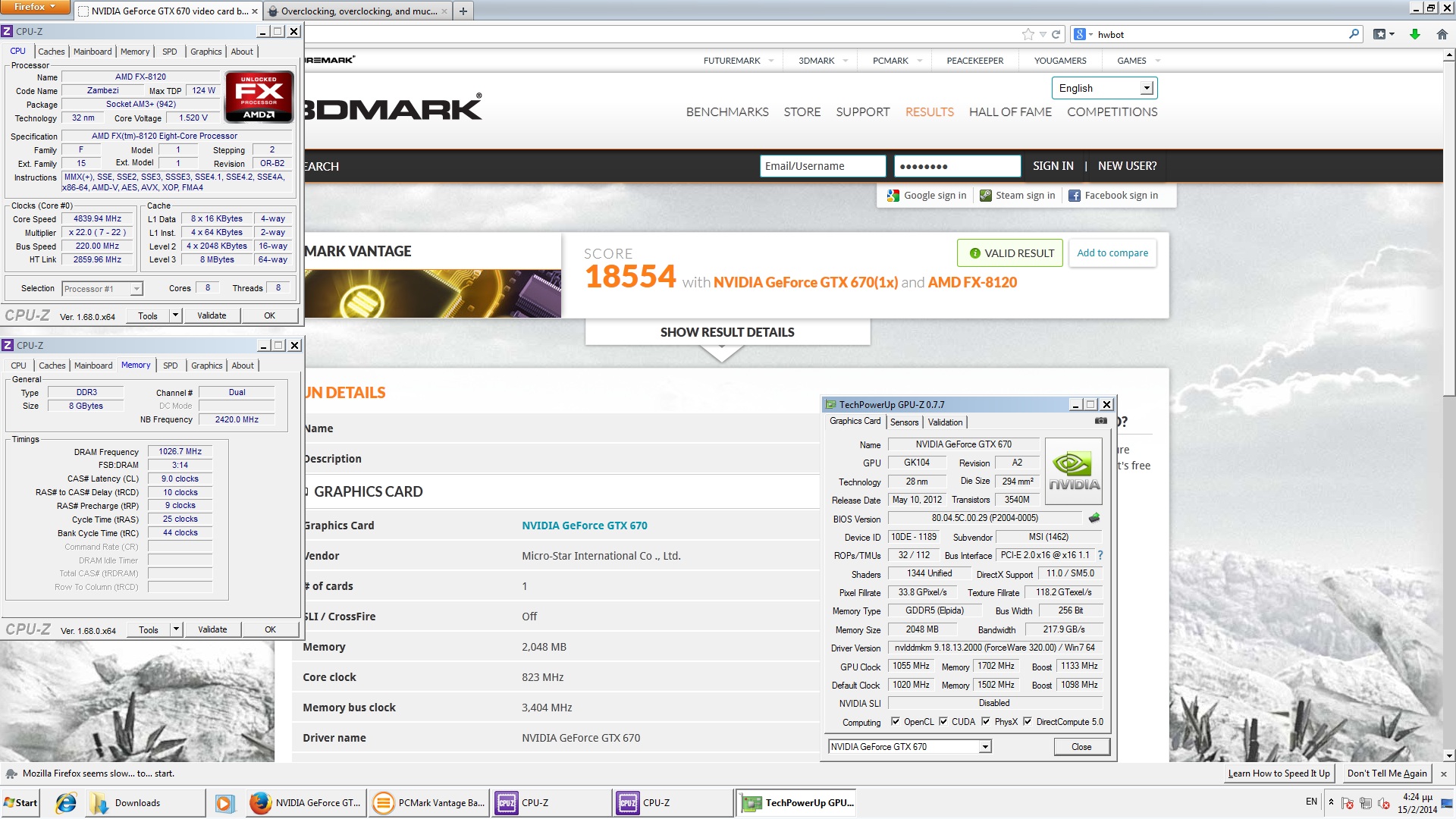Expand the FUTUREMARK menu arrow

[771, 61]
